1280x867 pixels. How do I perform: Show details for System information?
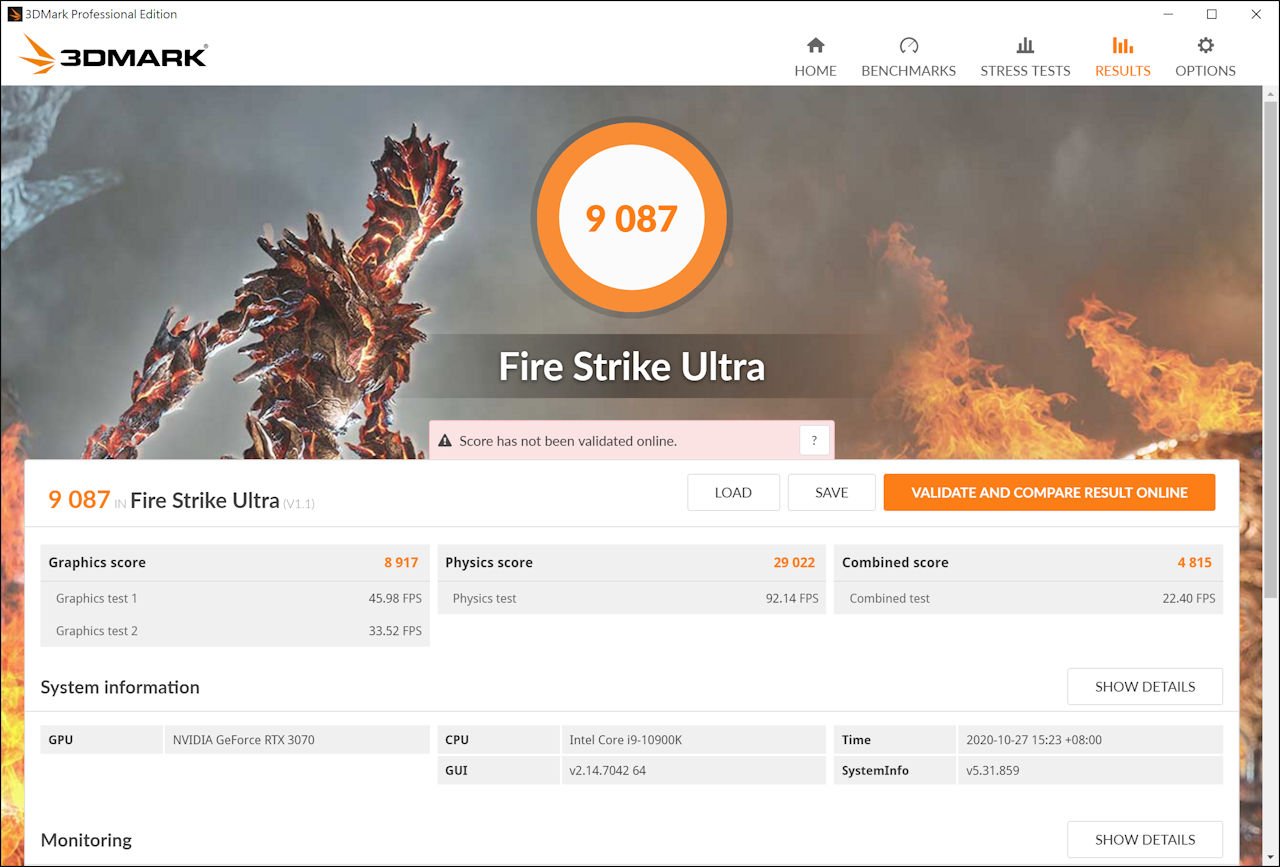[x=1145, y=687]
